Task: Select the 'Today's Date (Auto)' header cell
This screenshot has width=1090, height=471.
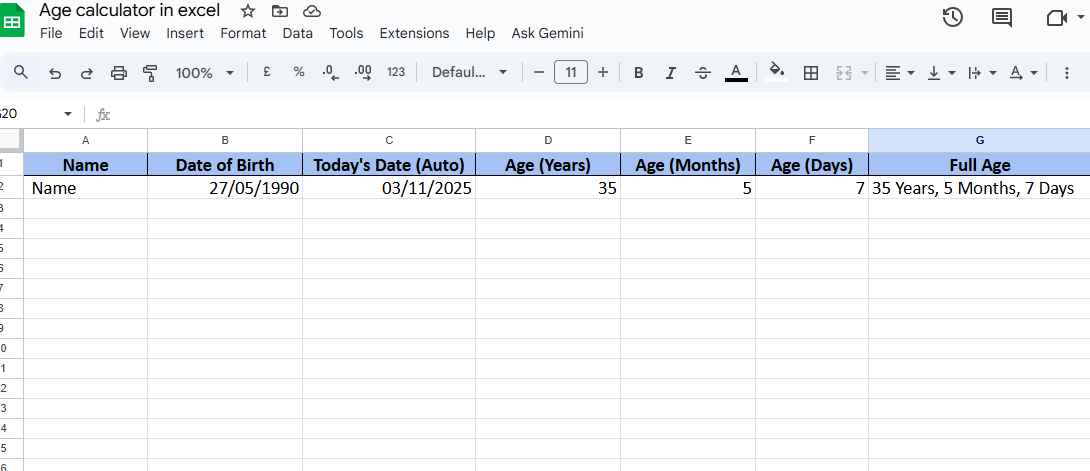Action: [x=389, y=165]
